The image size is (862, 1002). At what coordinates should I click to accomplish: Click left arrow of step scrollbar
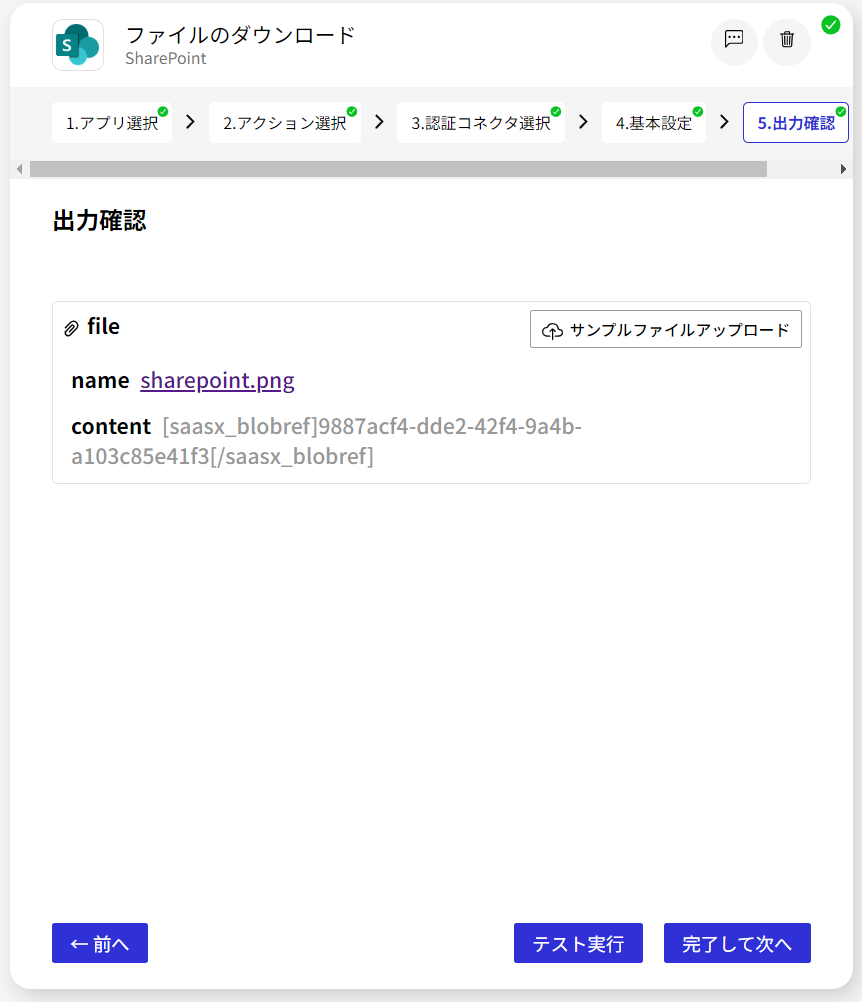pos(20,169)
